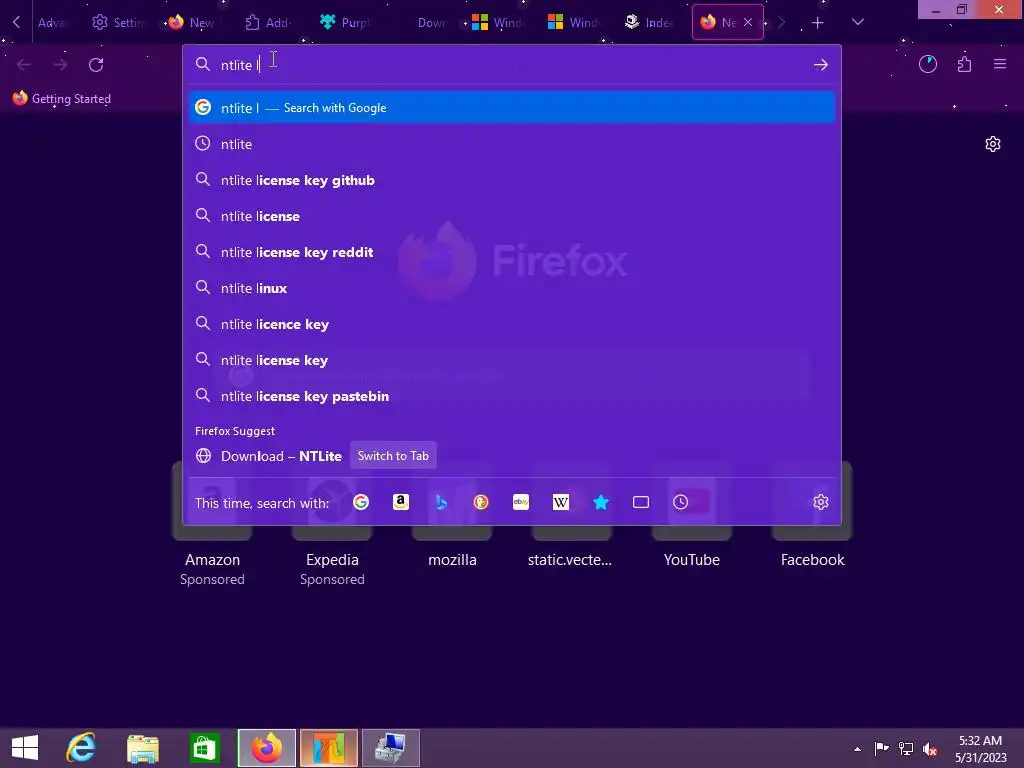Open the Amazon sponsored shortcut

[x=212, y=522]
